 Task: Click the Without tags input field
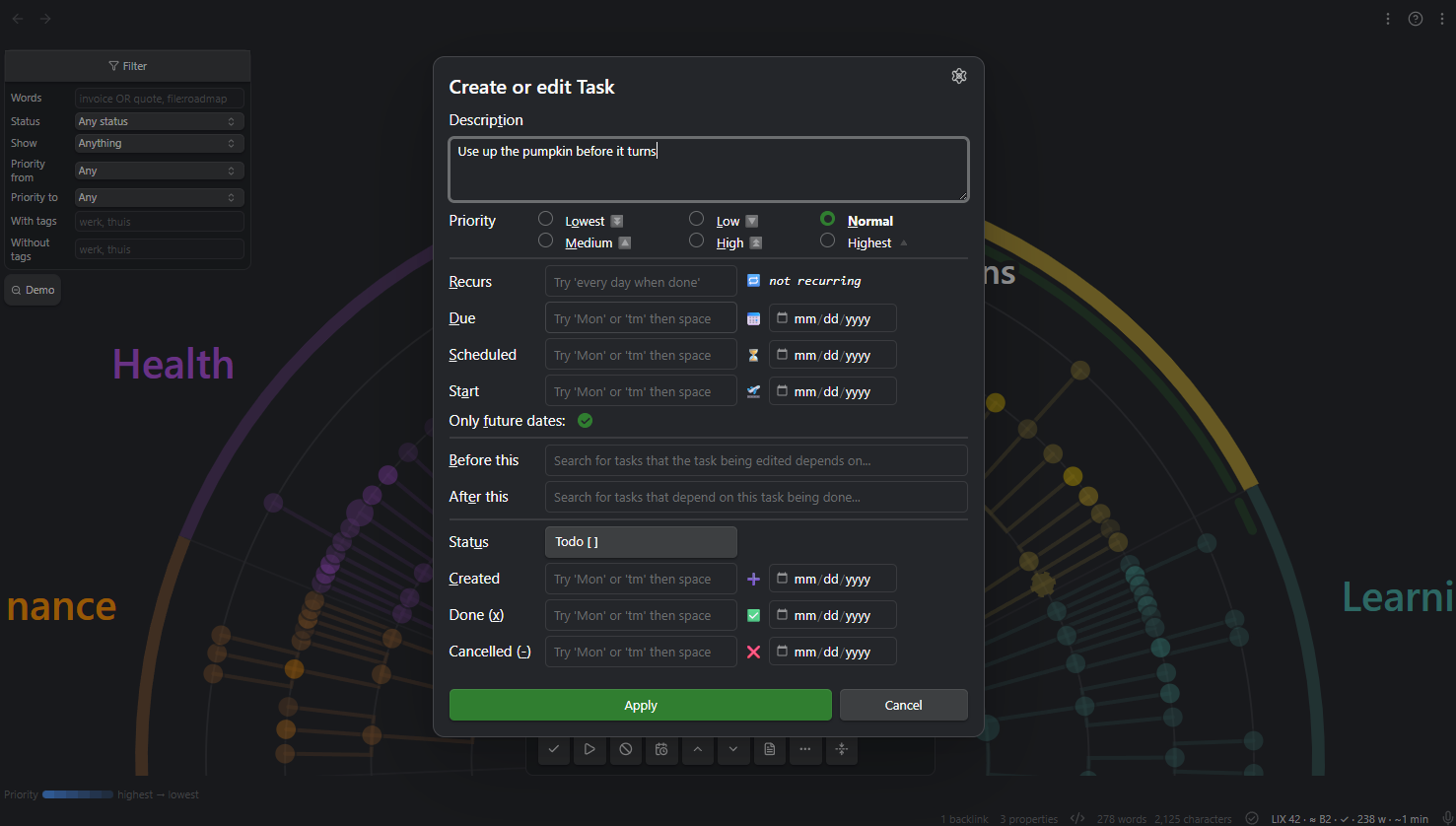(x=159, y=249)
